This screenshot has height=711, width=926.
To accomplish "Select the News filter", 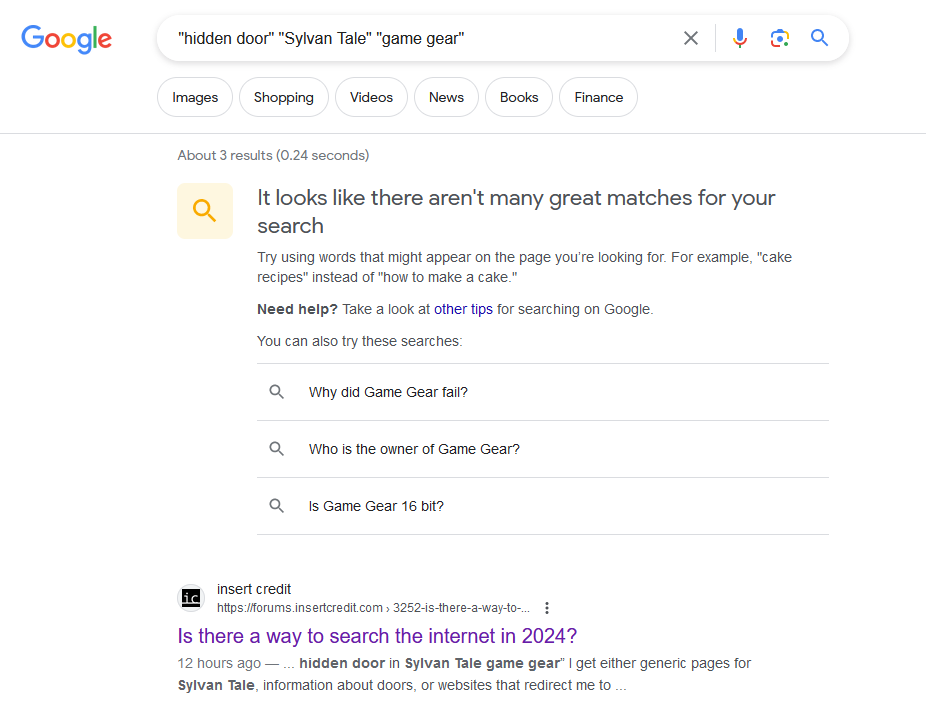I will tap(446, 97).
